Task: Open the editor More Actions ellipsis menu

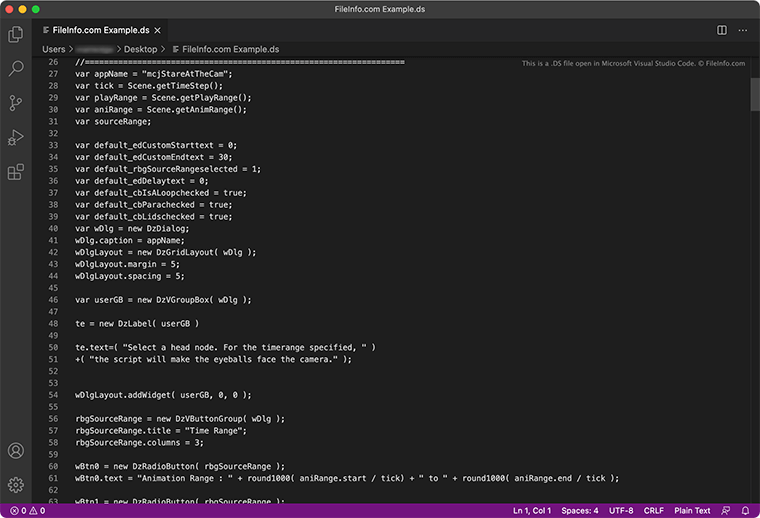Action: (x=743, y=31)
